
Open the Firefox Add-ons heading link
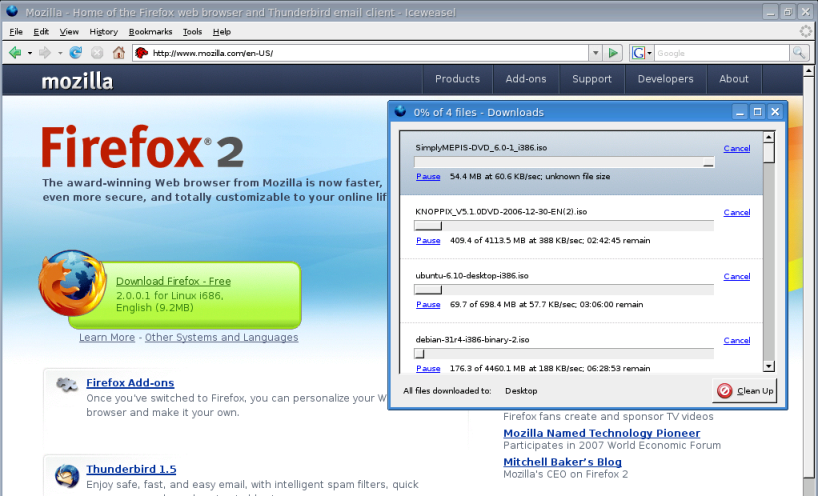coord(130,383)
